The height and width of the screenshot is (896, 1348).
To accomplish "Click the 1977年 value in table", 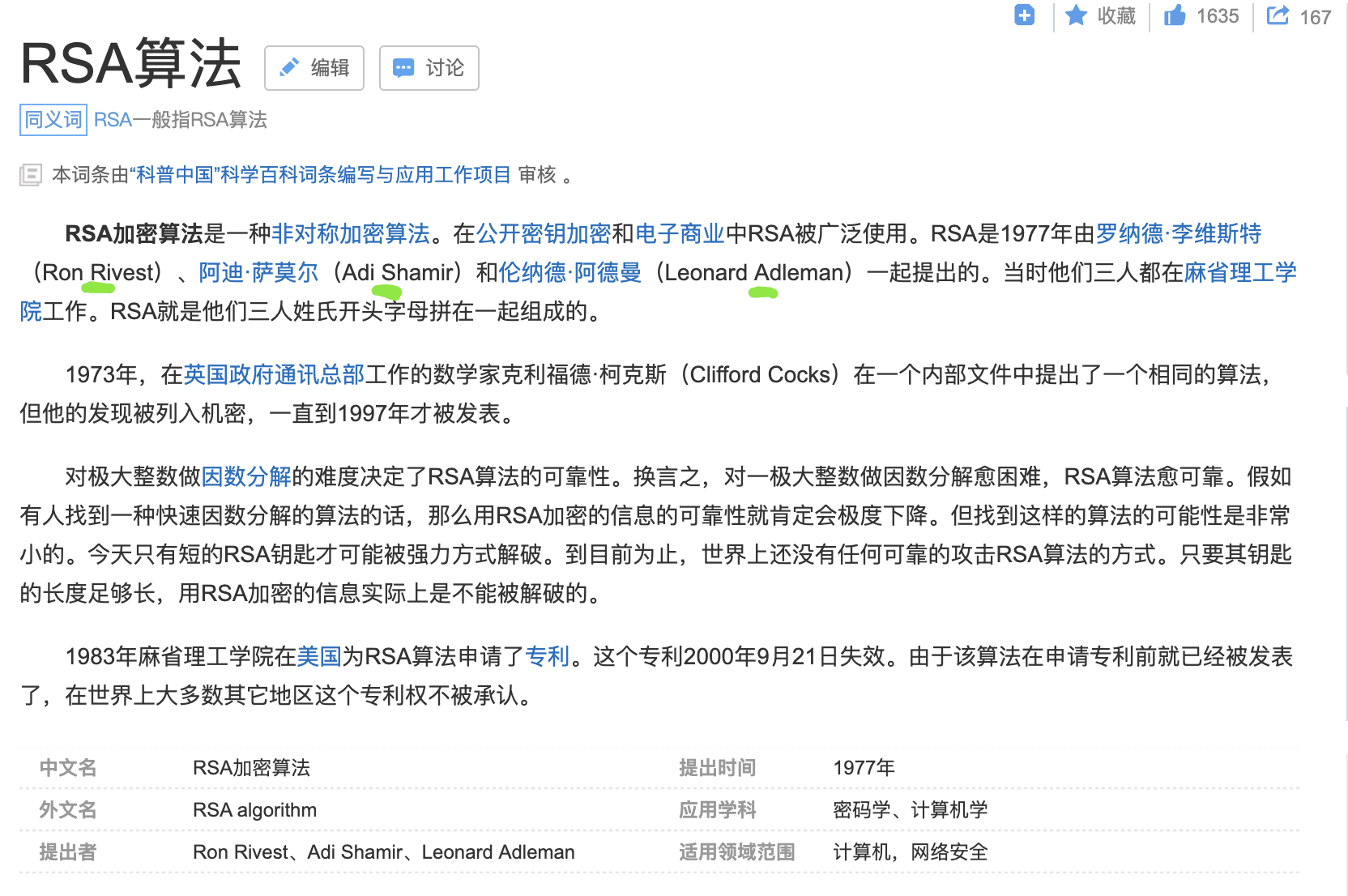I will pos(864,768).
